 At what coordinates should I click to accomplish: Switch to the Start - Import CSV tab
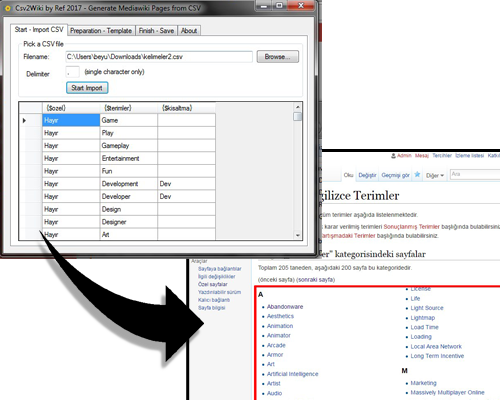point(39,30)
